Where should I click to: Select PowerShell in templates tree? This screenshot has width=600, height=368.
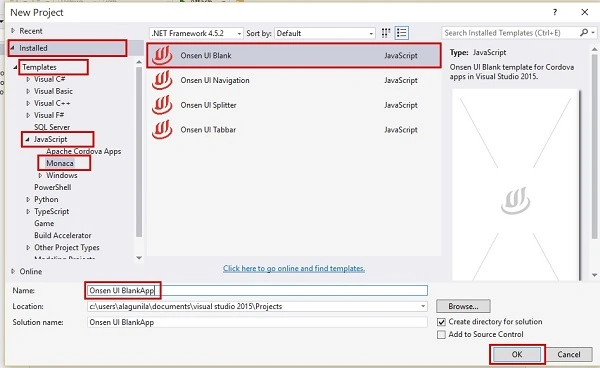(x=53, y=187)
